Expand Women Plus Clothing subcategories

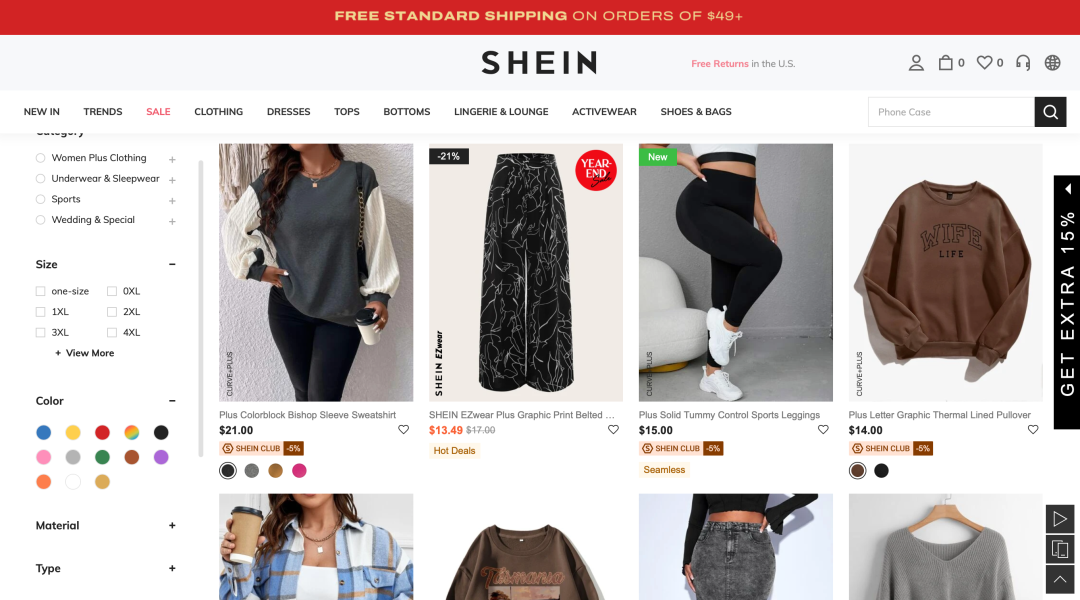click(172, 159)
